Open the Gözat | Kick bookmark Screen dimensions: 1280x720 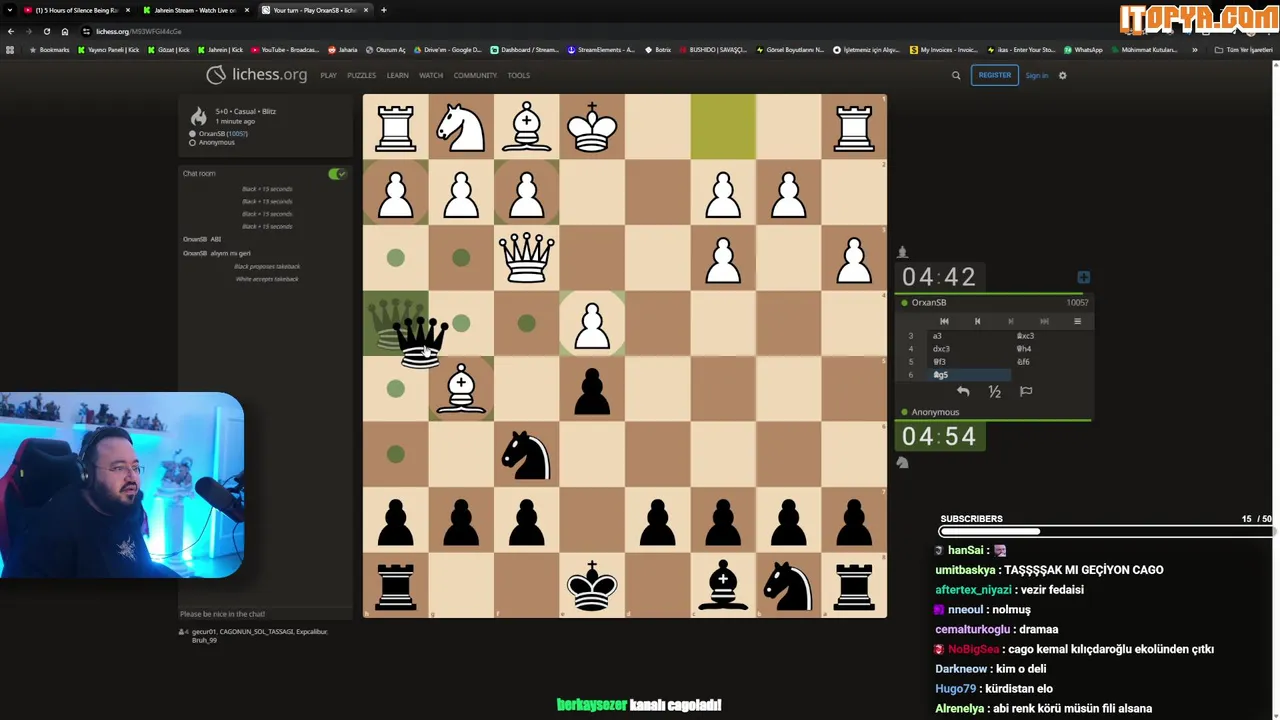169,49
